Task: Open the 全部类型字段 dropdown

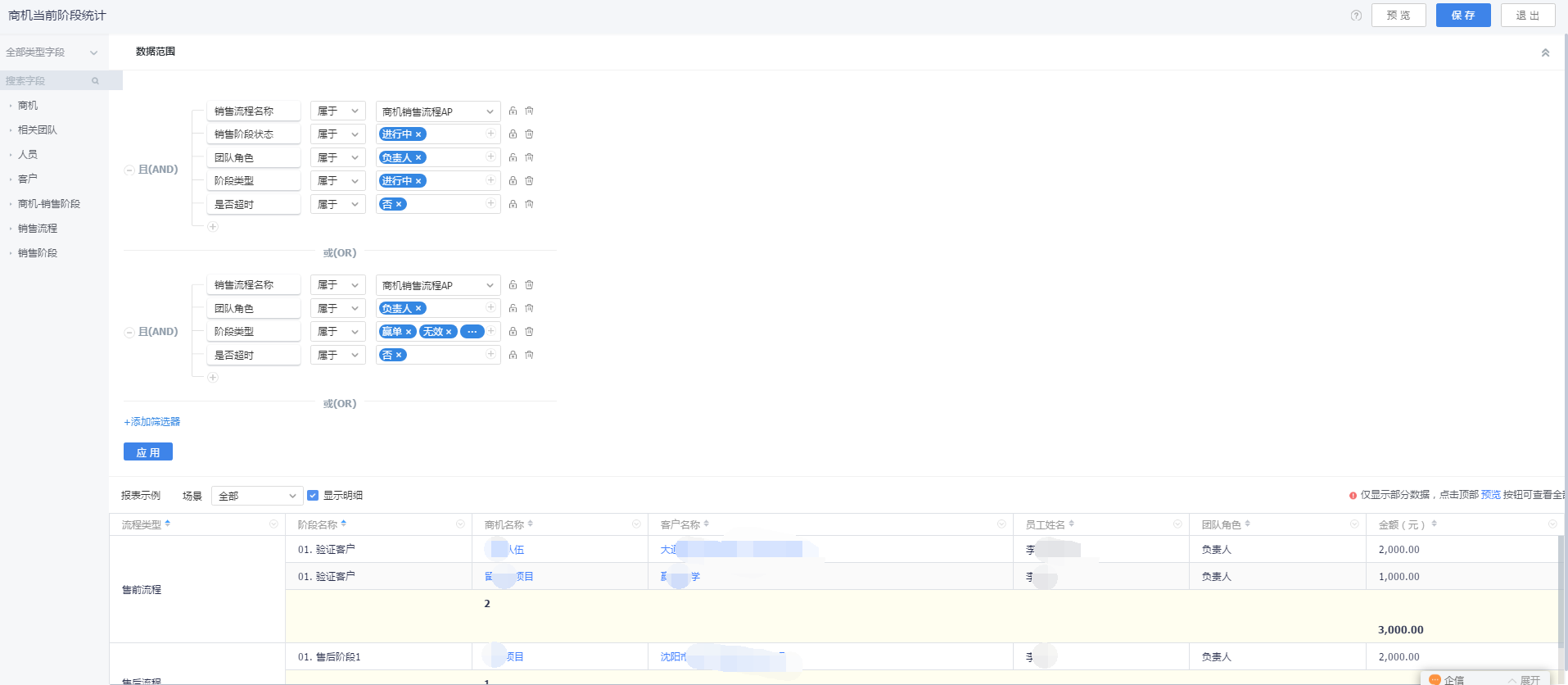Action: 52,52
